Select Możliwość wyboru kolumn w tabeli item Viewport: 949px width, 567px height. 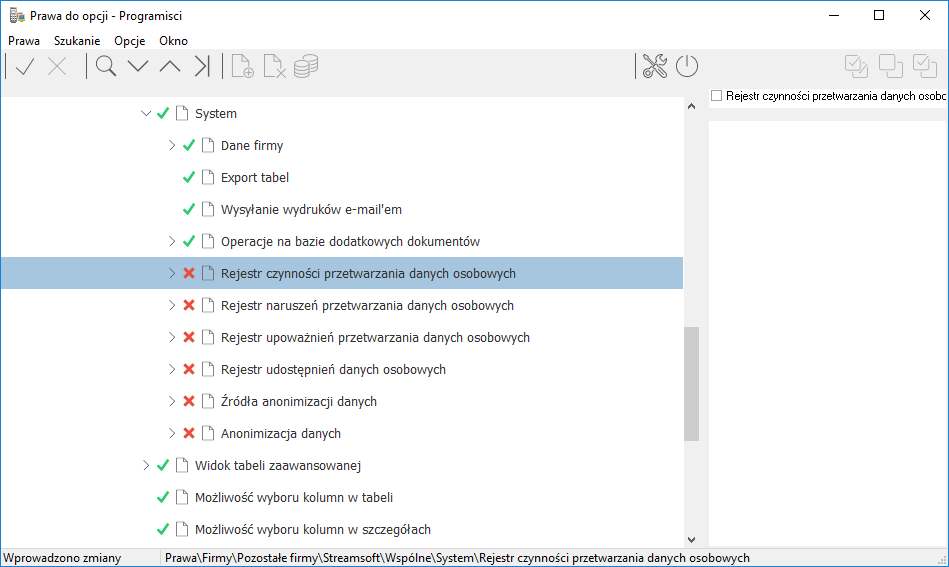tap(294, 497)
